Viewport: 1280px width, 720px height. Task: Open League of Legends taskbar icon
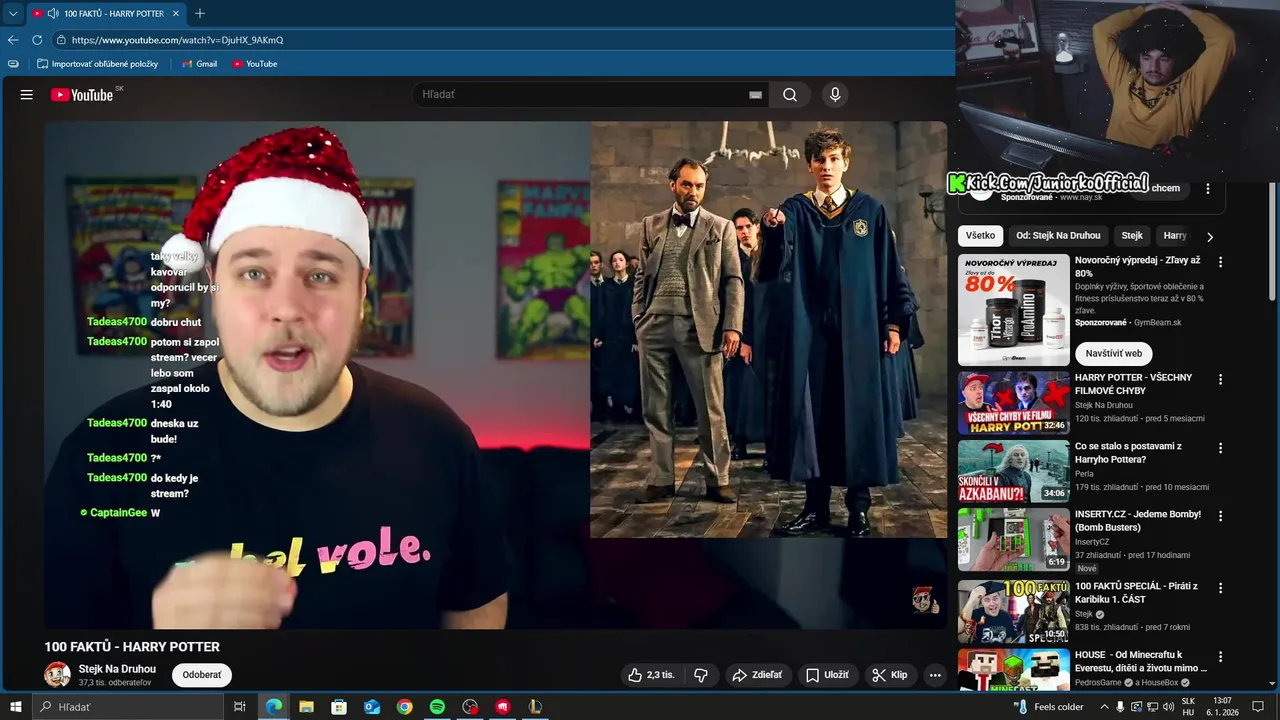[x=535, y=707]
